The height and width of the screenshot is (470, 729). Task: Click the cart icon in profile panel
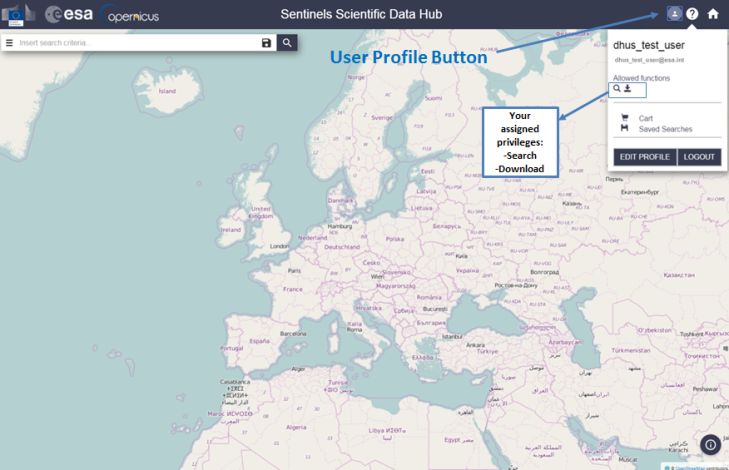pos(625,118)
